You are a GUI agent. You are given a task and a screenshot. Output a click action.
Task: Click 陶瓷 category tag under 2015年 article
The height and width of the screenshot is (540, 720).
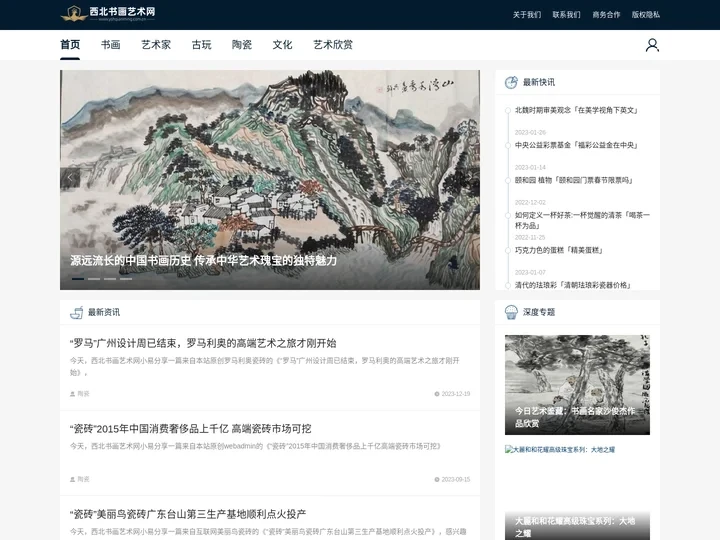coord(83,479)
